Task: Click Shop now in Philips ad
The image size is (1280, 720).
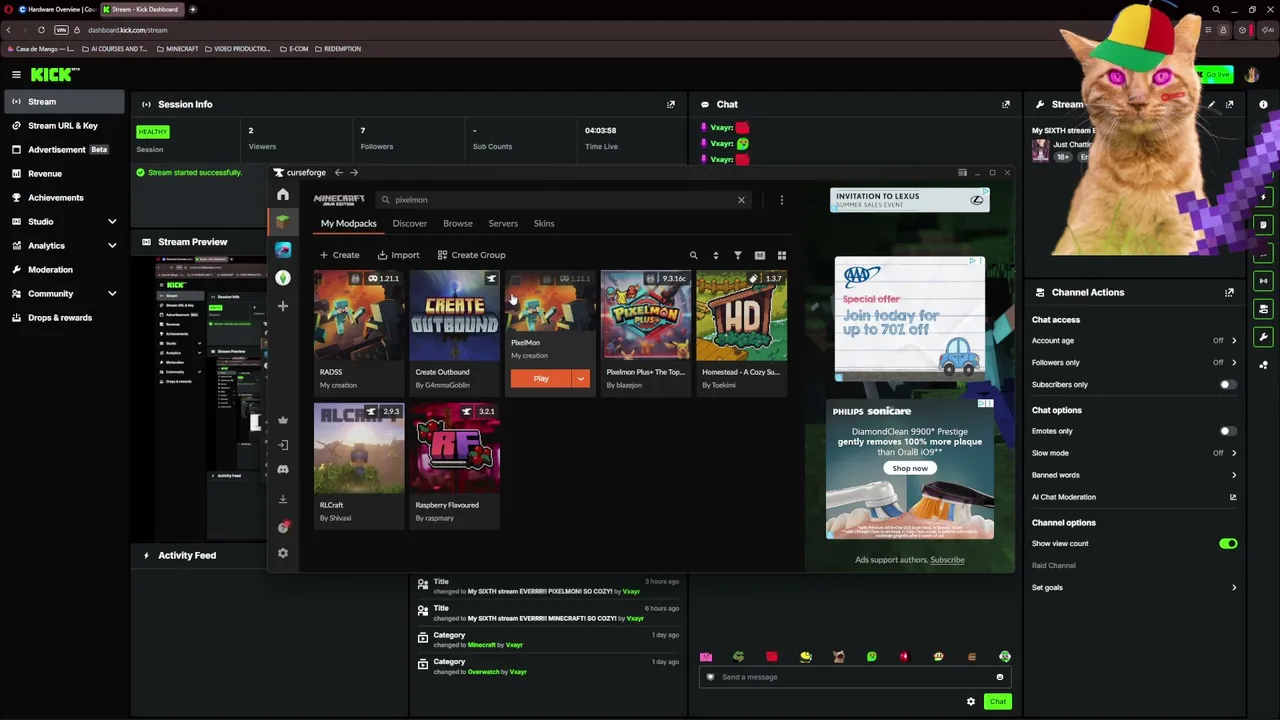Action: pos(910,468)
